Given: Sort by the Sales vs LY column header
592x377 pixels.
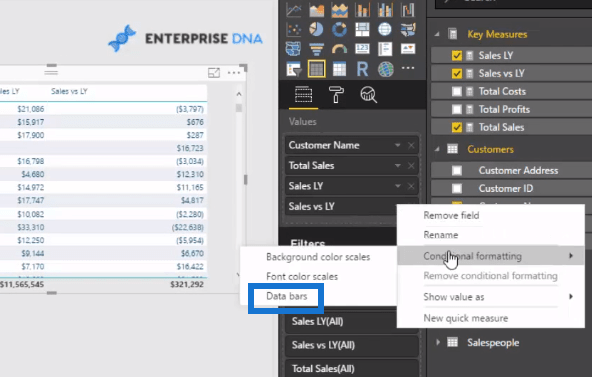Looking at the screenshot, I should (69, 91).
